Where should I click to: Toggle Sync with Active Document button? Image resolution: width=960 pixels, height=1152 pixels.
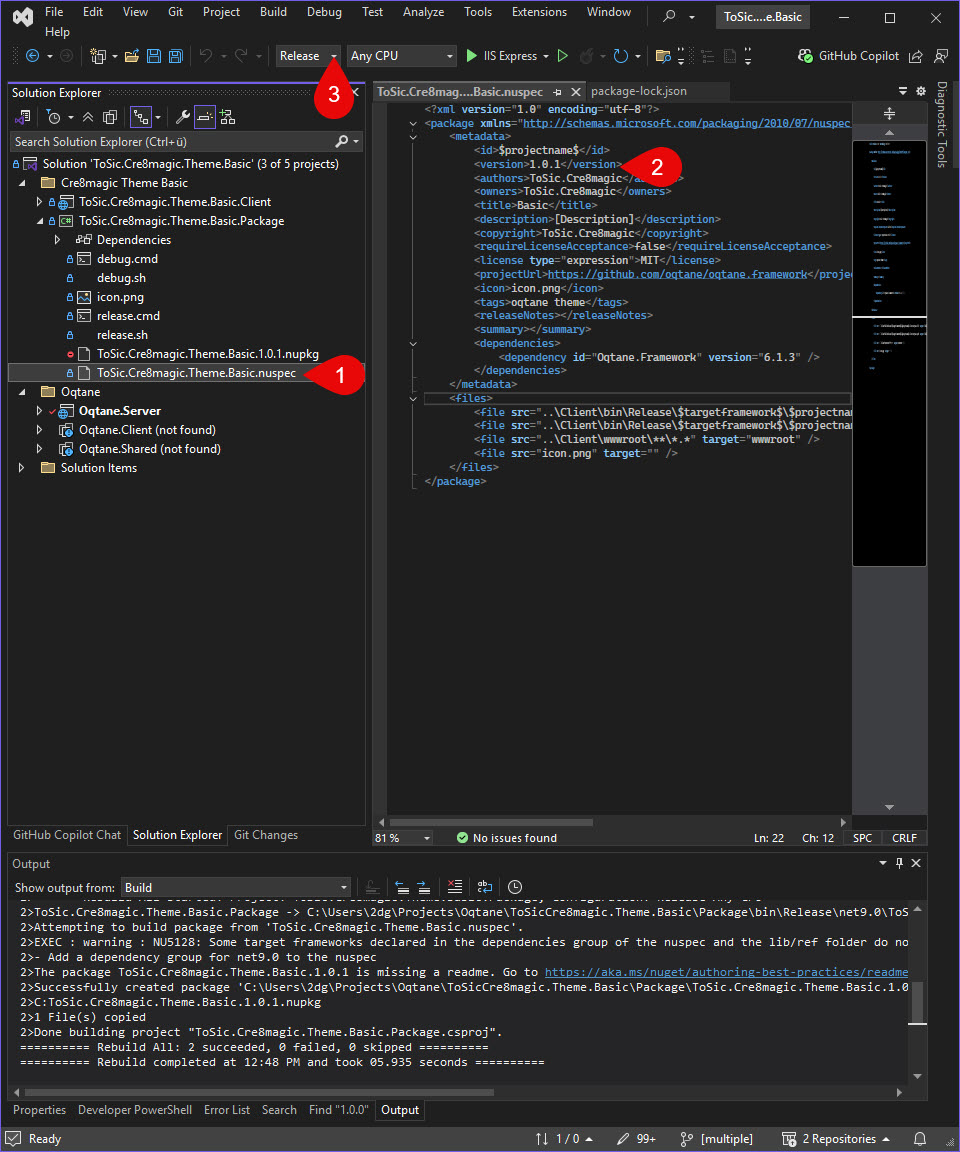tap(141, 117)
